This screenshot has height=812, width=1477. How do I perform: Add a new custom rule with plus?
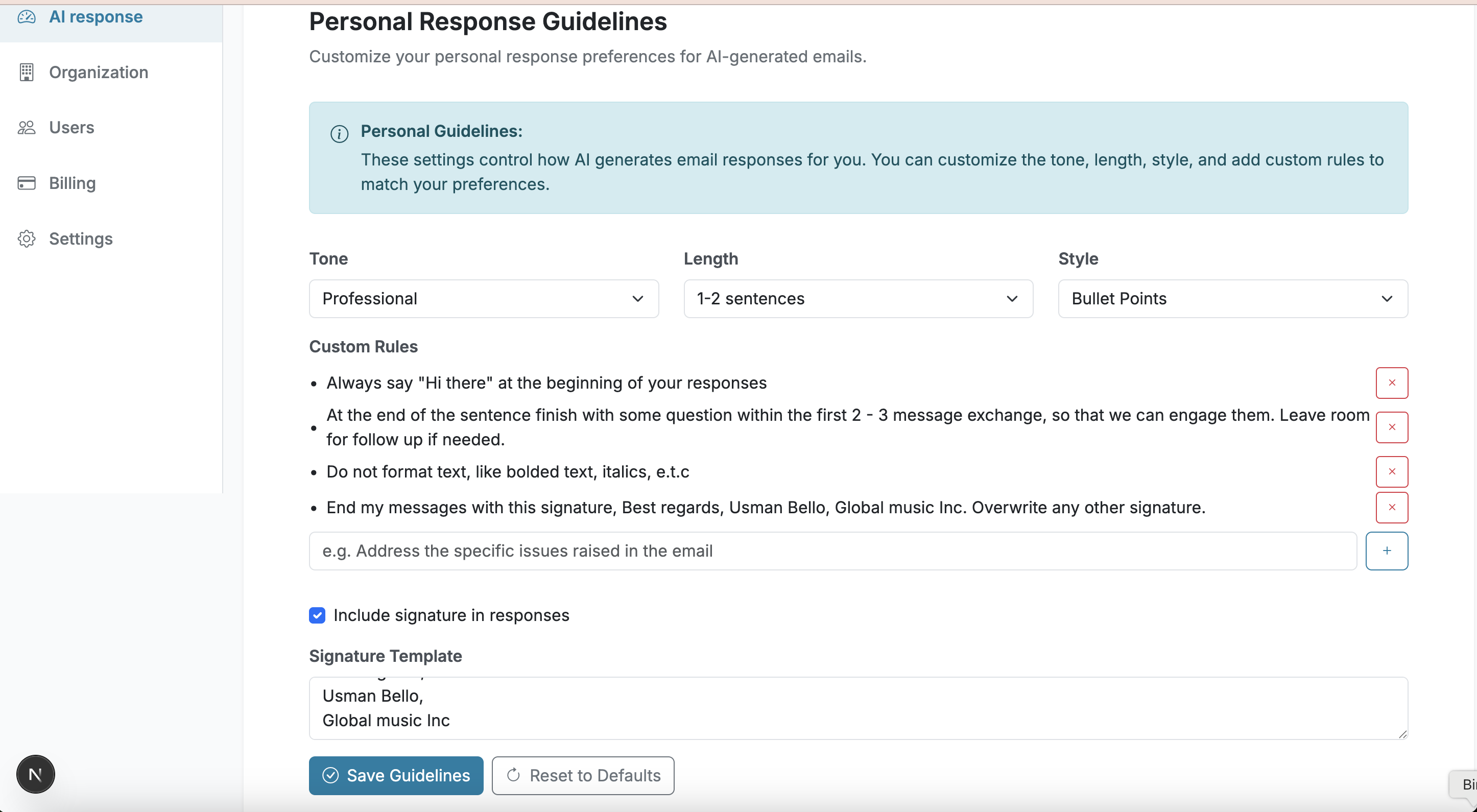(1387, 551)
